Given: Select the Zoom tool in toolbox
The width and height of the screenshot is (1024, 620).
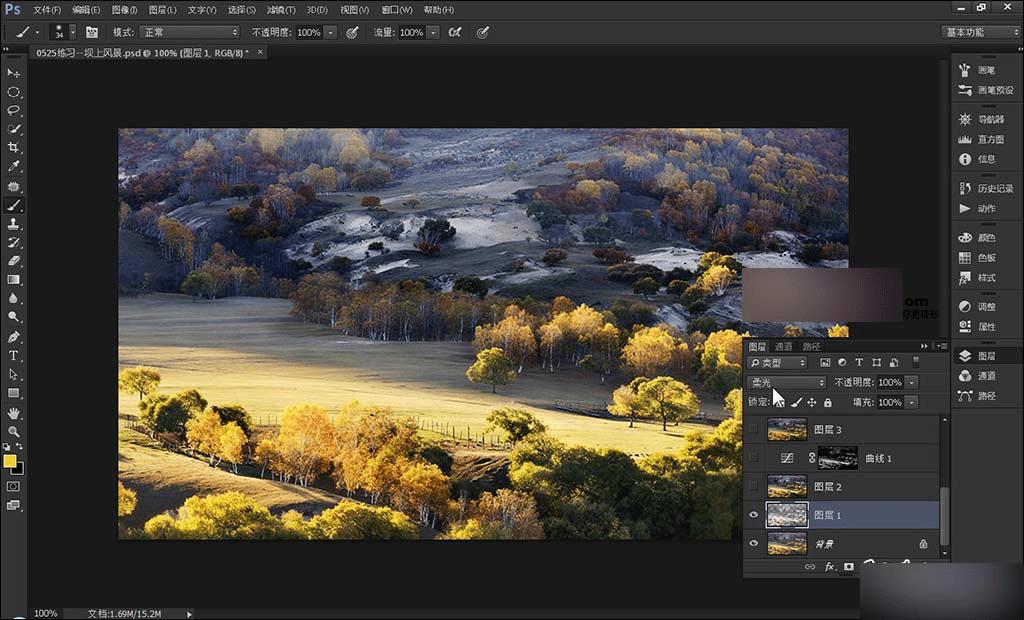Looking at the screenshot, I should click(x=14, y=431).
